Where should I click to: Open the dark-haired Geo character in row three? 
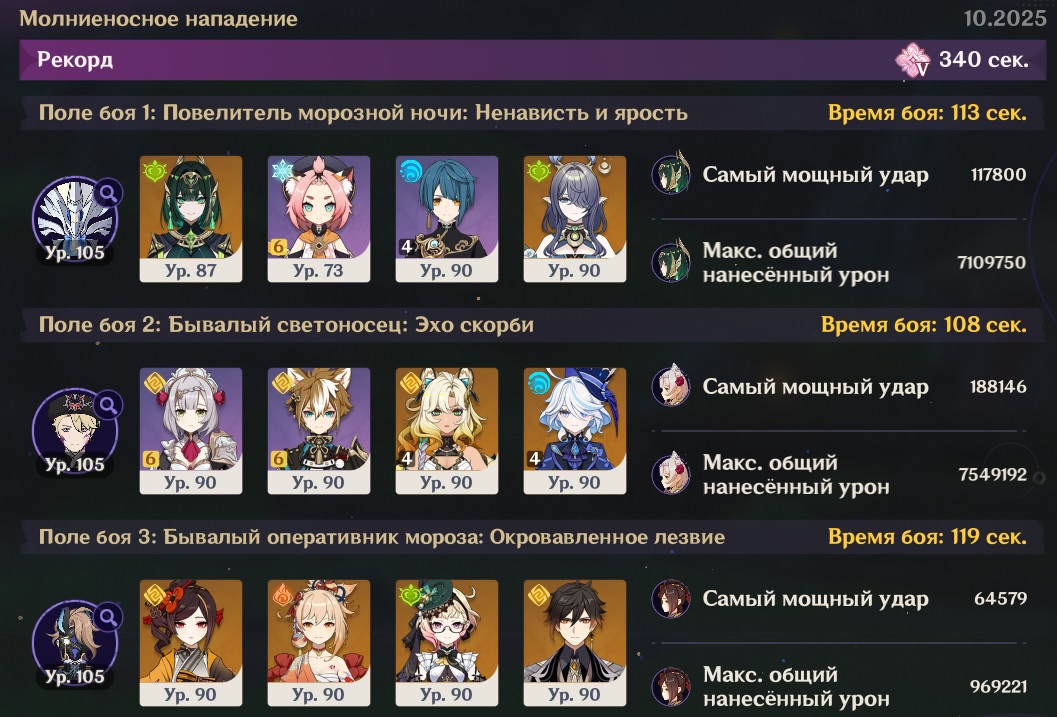(575, 643)
